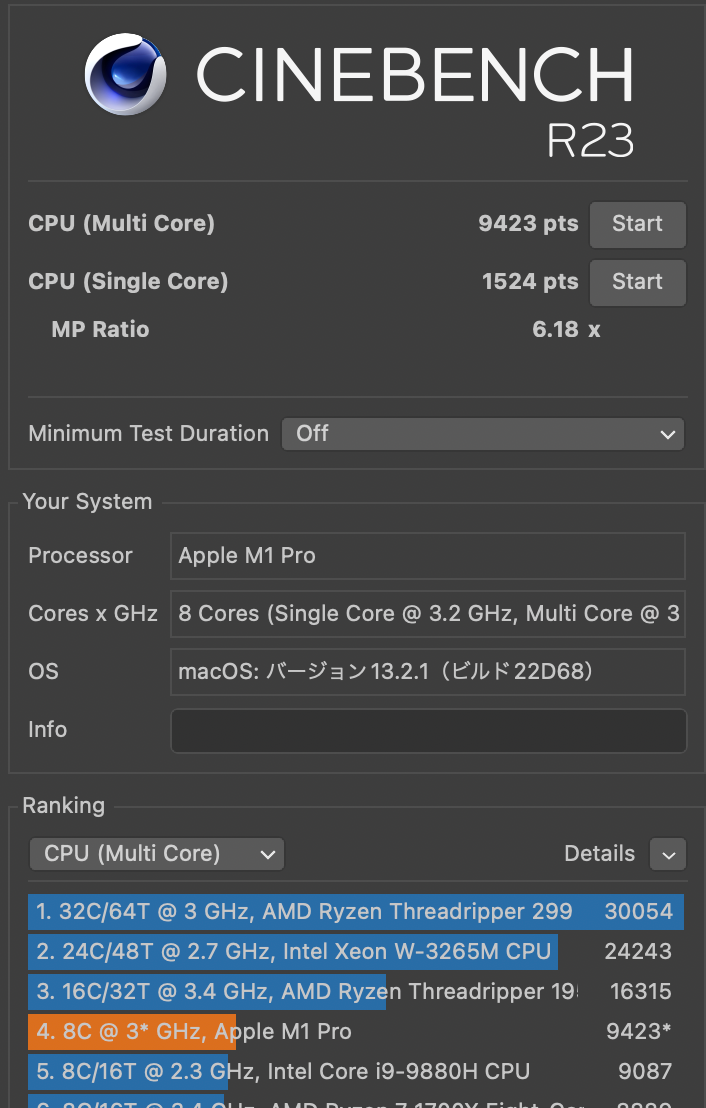This screenshot has width=706, height=1108.
Task: Click the empty Info field
Action: tap(428, 730)
